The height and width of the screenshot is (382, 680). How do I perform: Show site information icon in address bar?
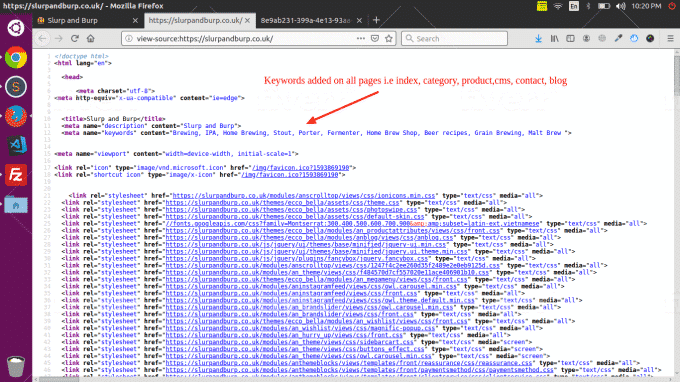point(129,39)
